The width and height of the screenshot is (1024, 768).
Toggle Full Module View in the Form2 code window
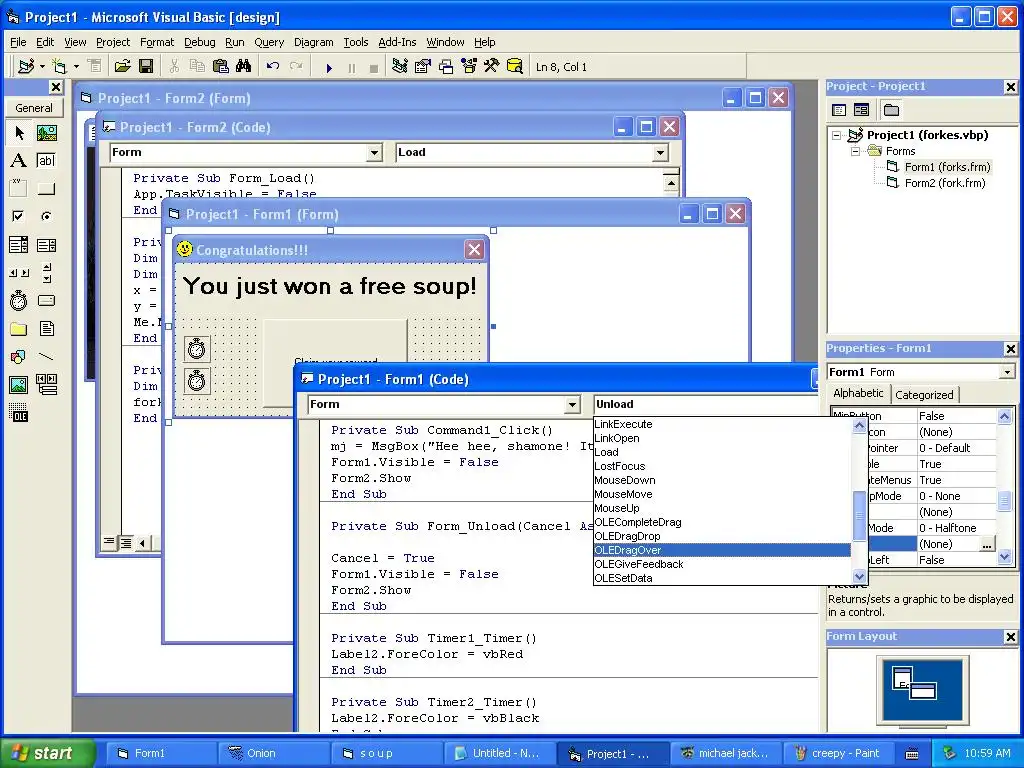pyautogui.click(x=125, y=541)
